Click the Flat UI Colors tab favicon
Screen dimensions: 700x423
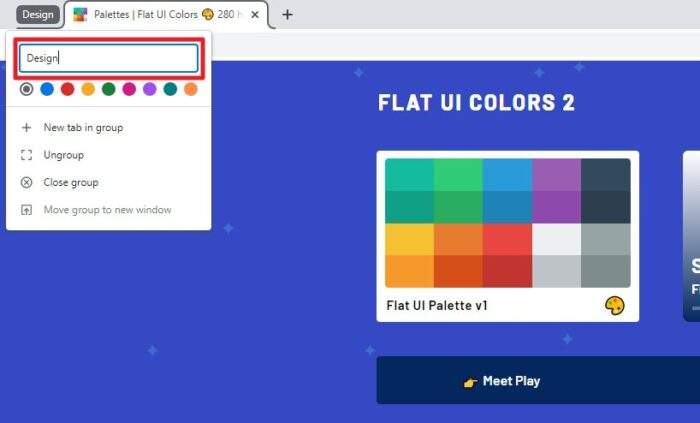click(x=80, y=15)
